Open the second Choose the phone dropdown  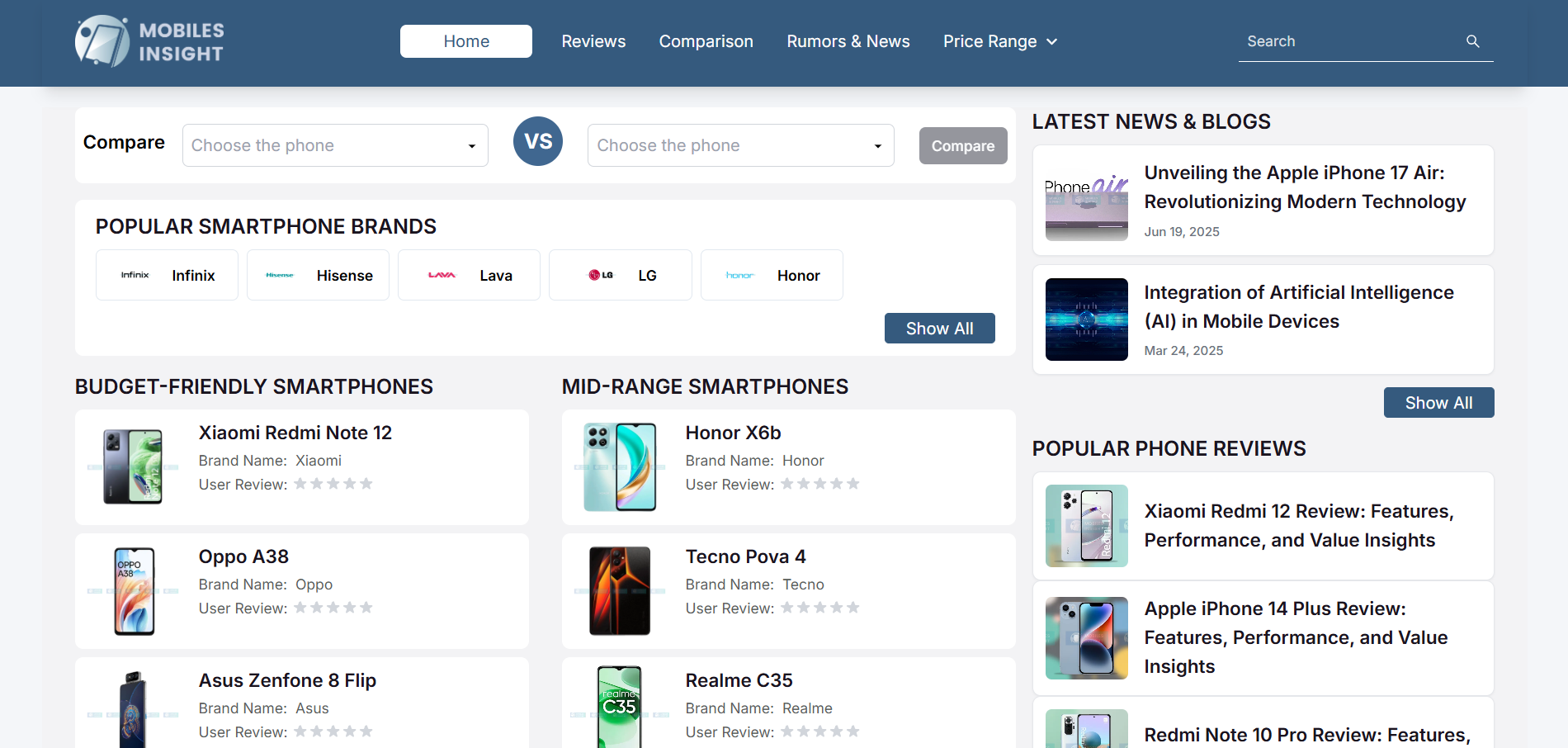click(741, 145)
